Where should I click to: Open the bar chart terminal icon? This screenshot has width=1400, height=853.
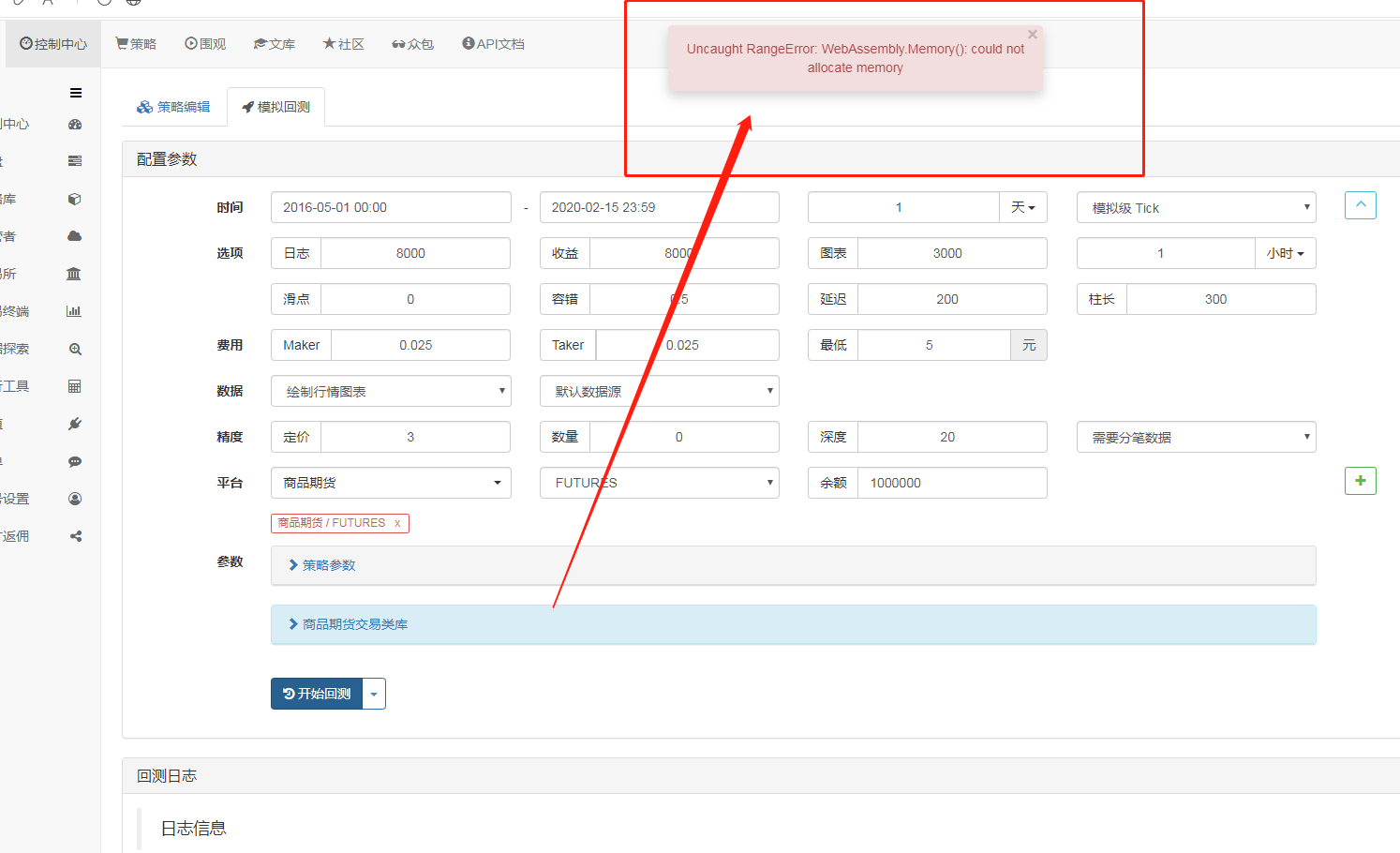(x=74, y=311)
